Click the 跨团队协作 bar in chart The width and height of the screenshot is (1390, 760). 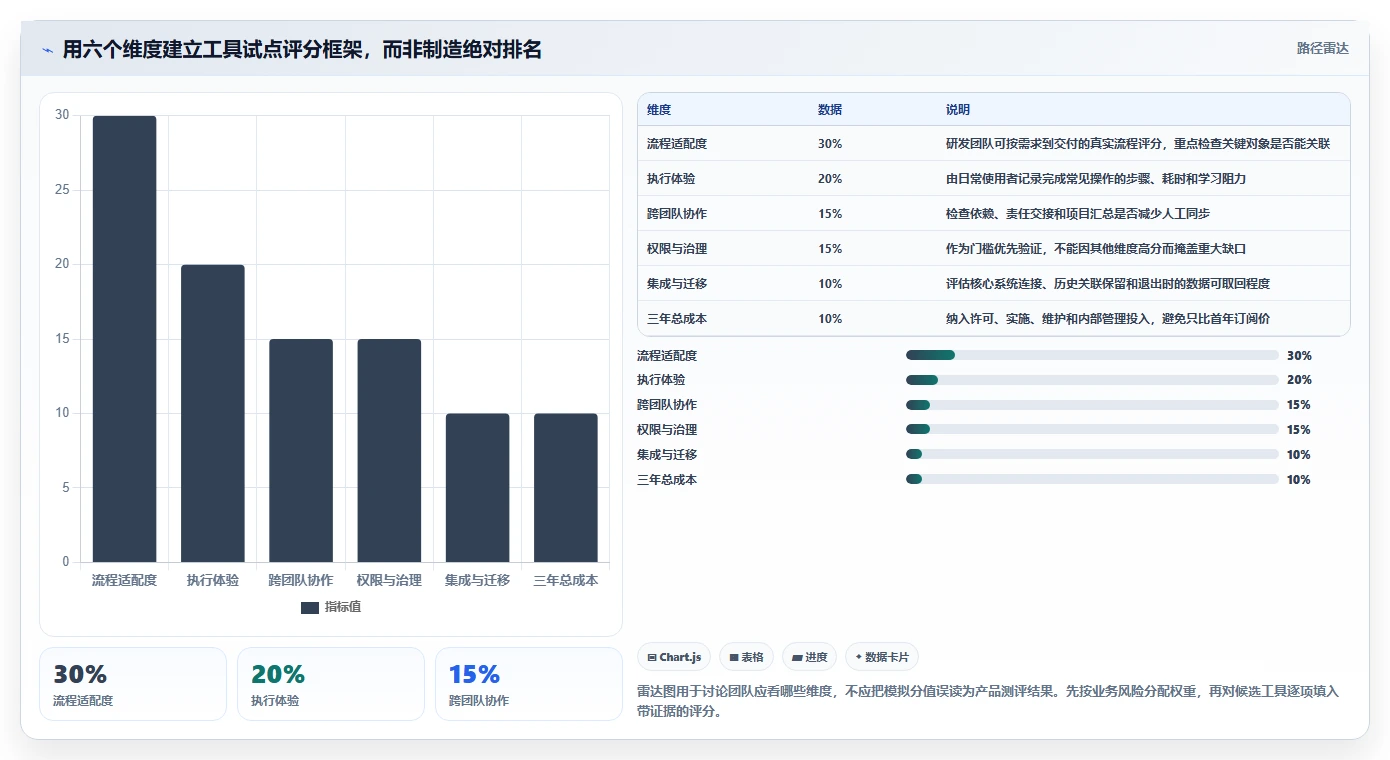301,450
